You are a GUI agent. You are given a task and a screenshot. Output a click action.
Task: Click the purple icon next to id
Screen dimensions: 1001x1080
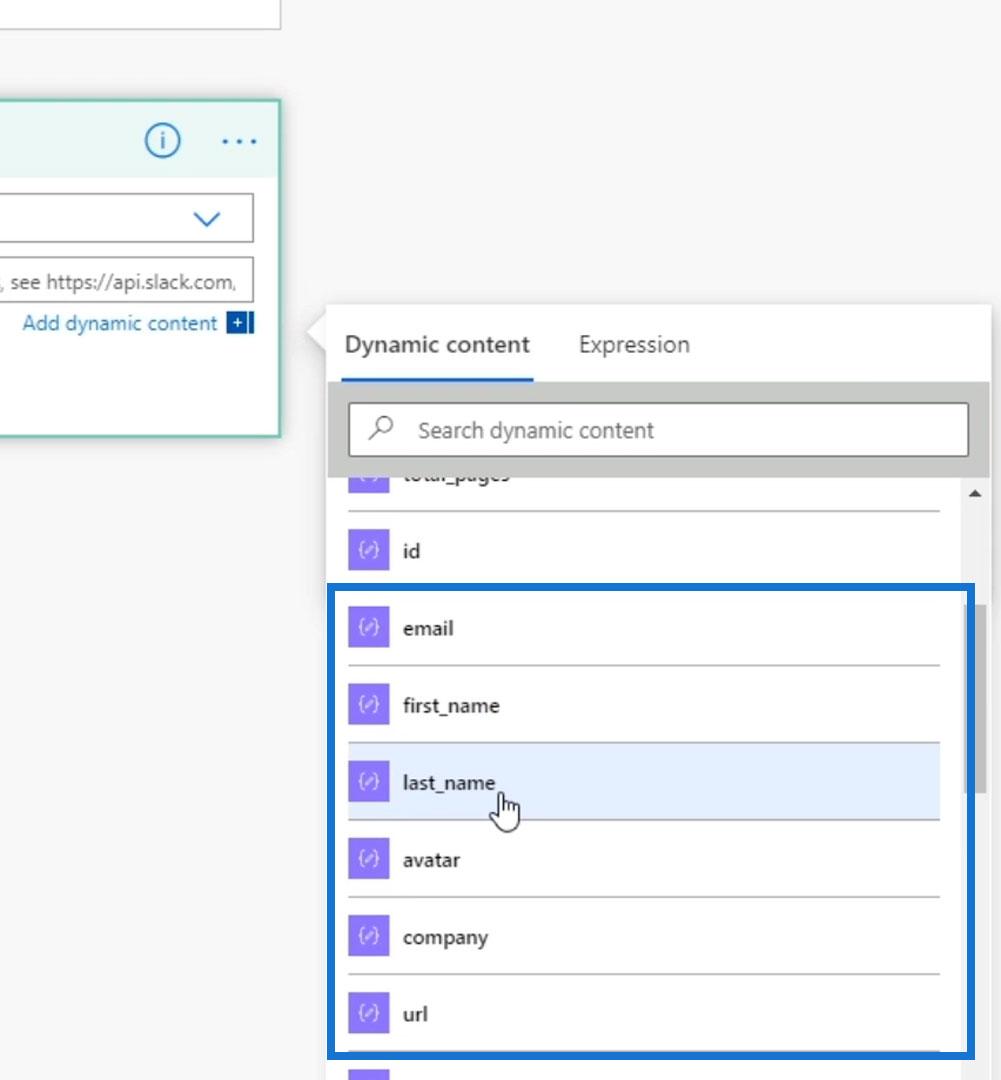(x=369, y=550)
